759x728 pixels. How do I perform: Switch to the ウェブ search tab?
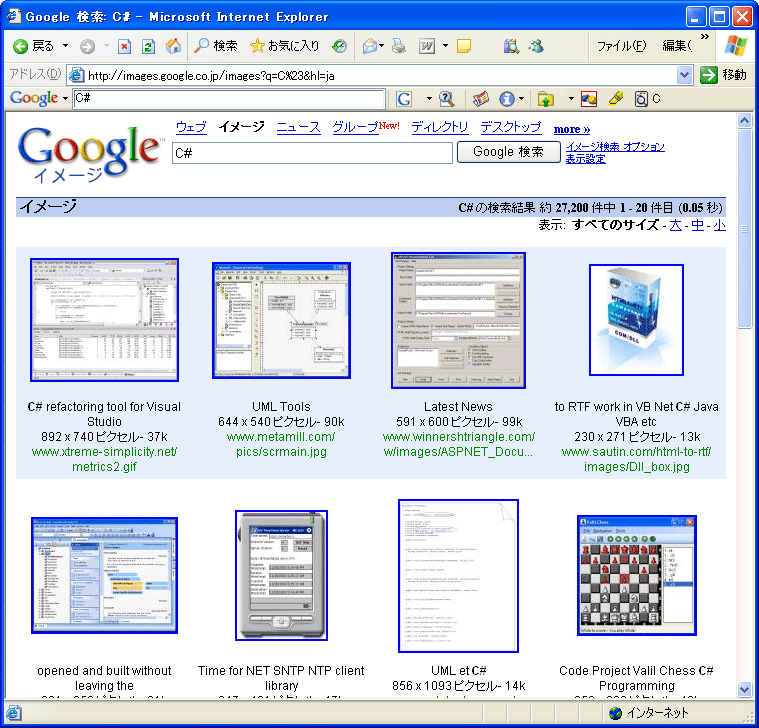point(191,127)
